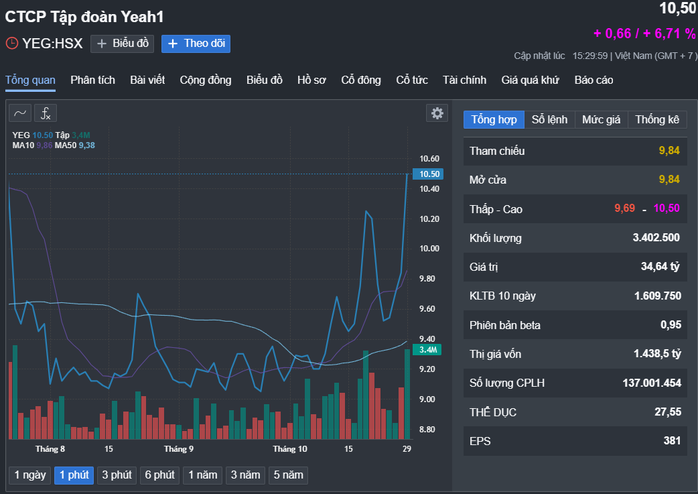Open the Hồ sơ tab
The height and width of the screenshot is (494, 698).
point(312,80)
